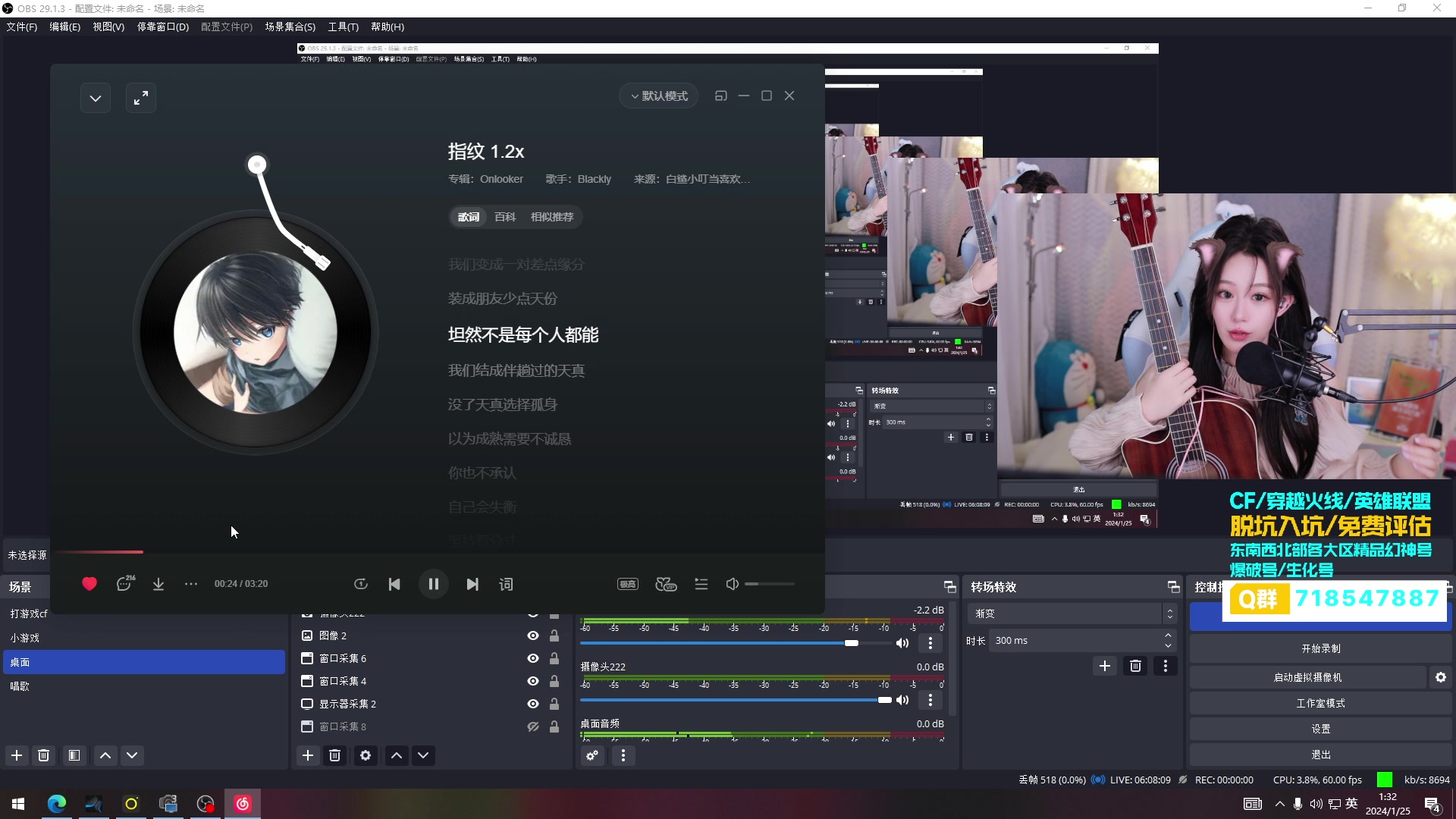This screenshot has height=819, width=1456.
Task: Open transition properties dots menu
Action: [x=1166, y=666]
